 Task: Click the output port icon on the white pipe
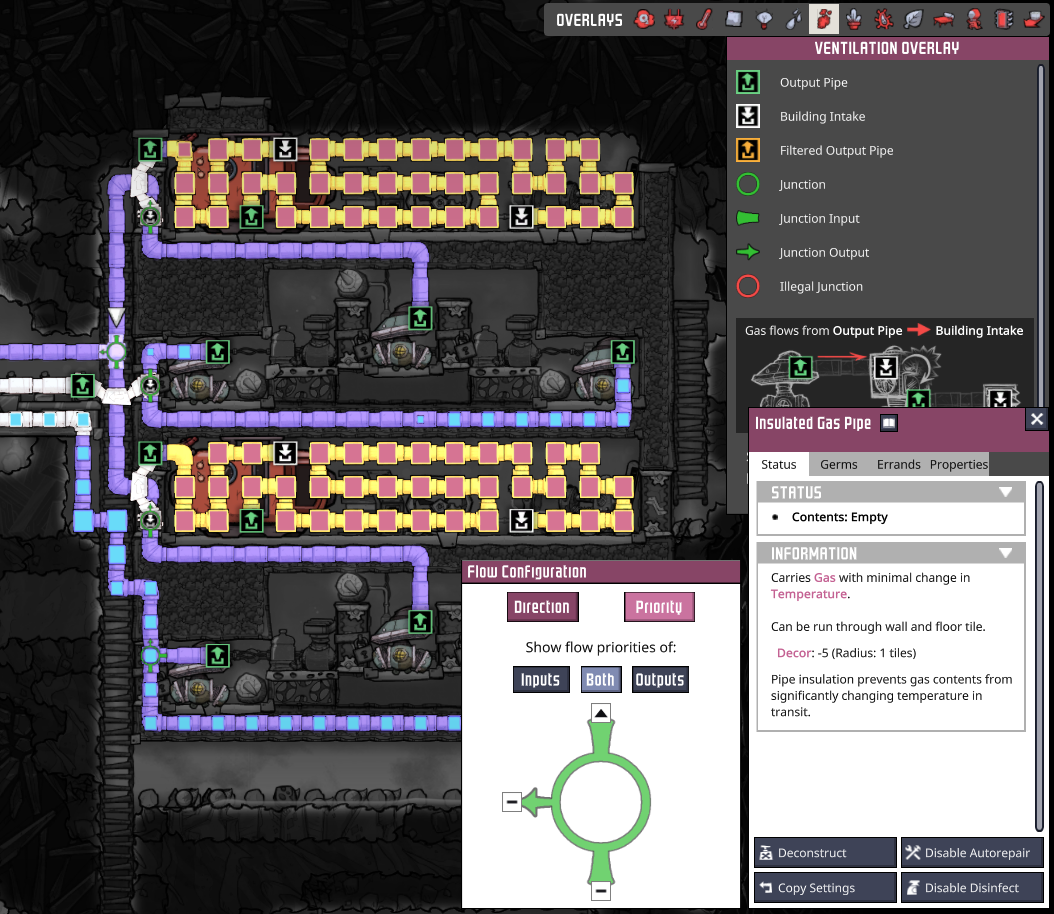click(82, 385)
